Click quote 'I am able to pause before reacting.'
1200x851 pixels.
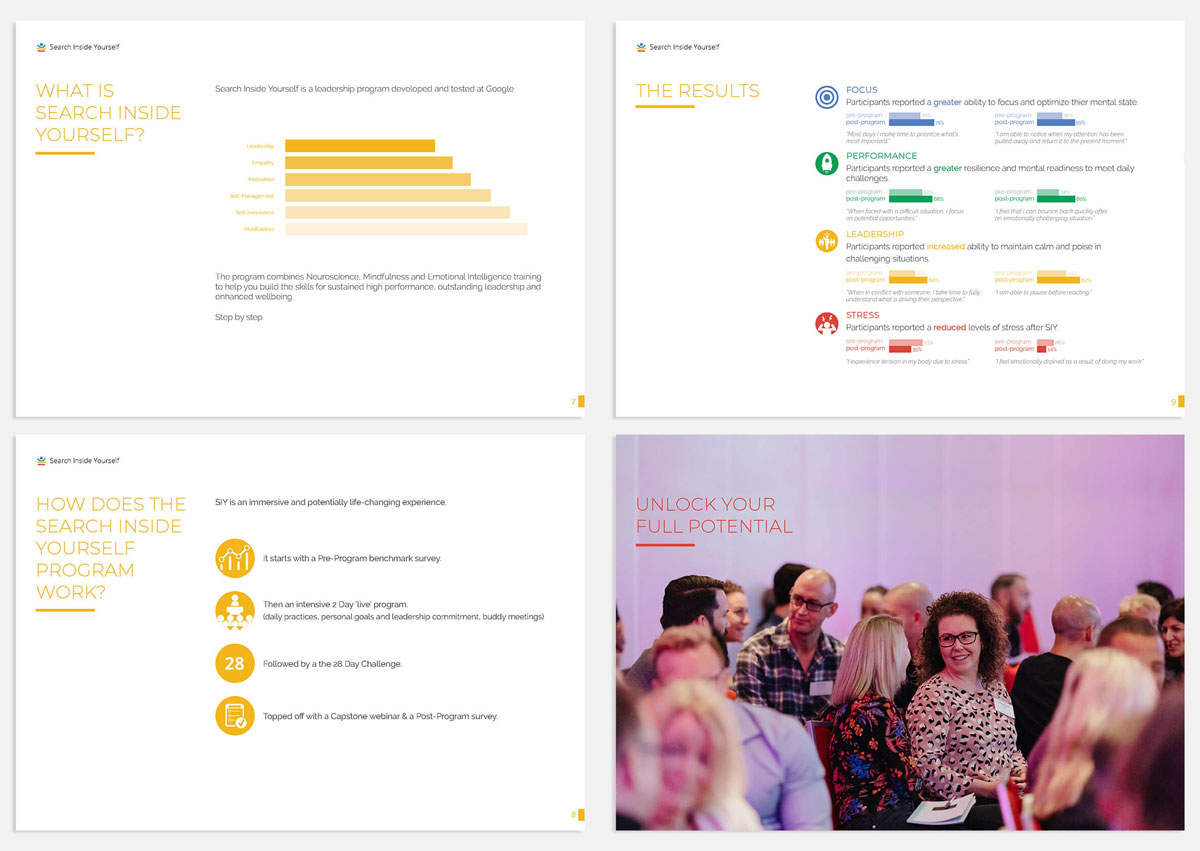click(x=1043, y=292)
